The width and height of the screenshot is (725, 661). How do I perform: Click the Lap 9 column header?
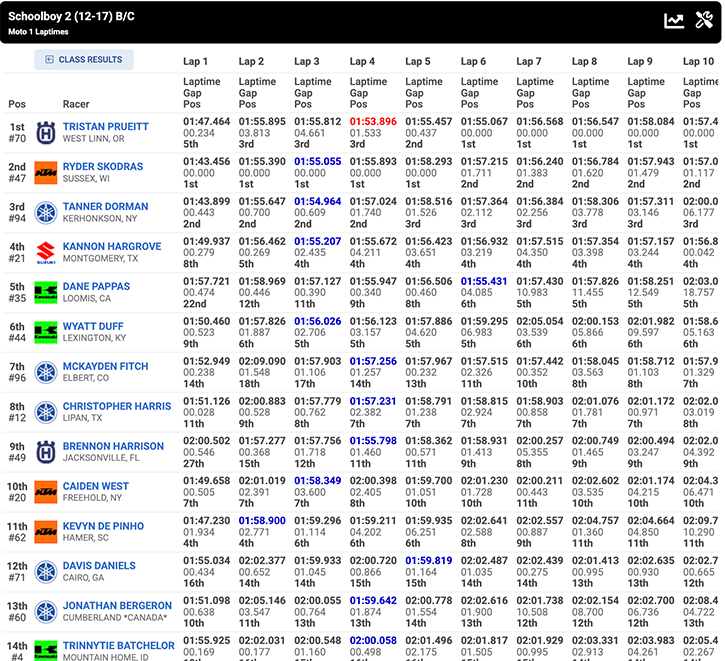(x=639, y=61)
